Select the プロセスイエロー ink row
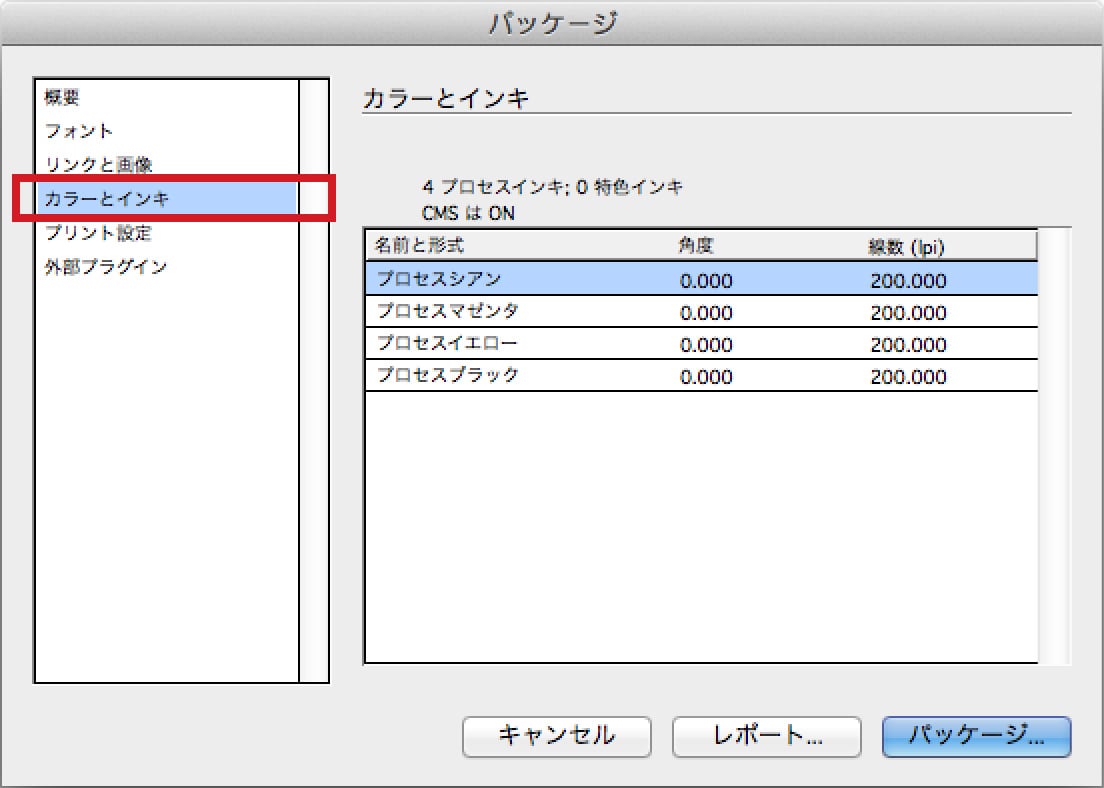The image size is (1104, 788). coord(700,344)
